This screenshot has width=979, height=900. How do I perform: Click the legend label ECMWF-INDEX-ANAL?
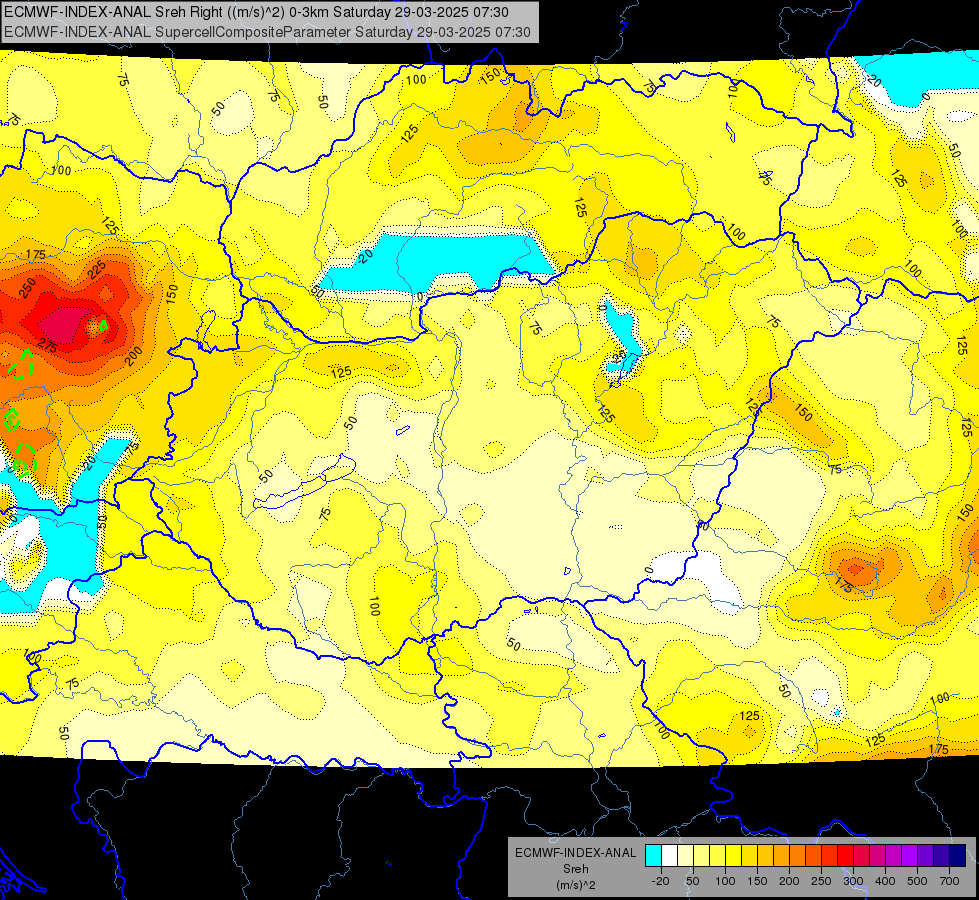tap(575, 853)
